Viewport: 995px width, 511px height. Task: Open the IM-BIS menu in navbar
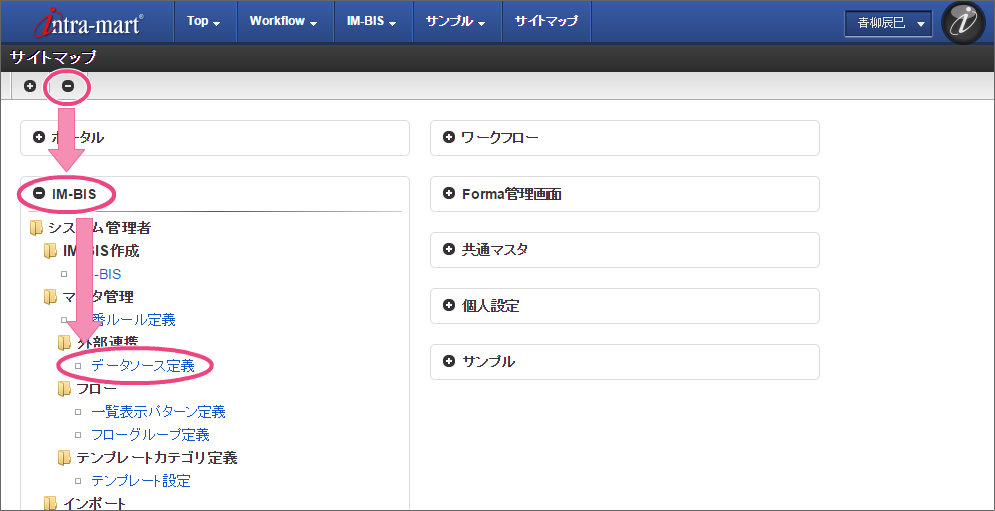372,22
